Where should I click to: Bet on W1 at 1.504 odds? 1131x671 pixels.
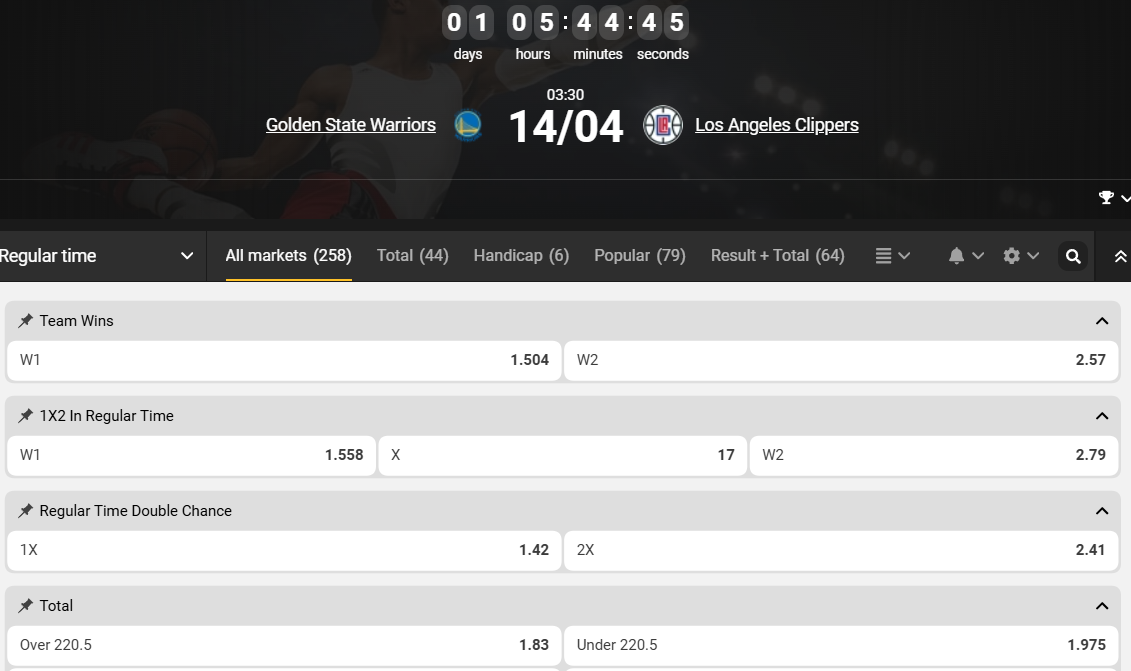(284, 360)
